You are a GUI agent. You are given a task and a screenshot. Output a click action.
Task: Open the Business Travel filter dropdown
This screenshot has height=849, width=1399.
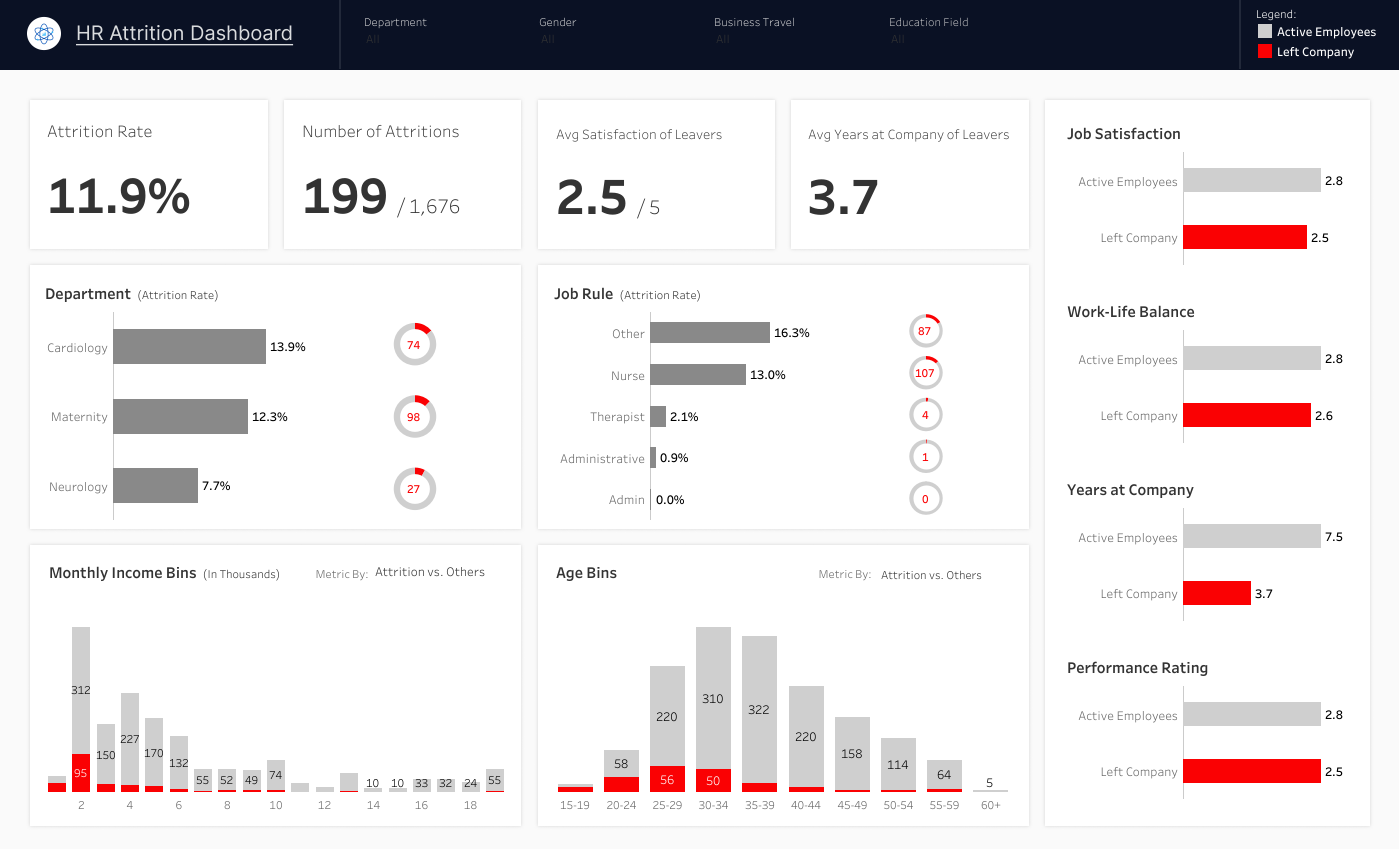pyautogui.click(x=754, y=31)
